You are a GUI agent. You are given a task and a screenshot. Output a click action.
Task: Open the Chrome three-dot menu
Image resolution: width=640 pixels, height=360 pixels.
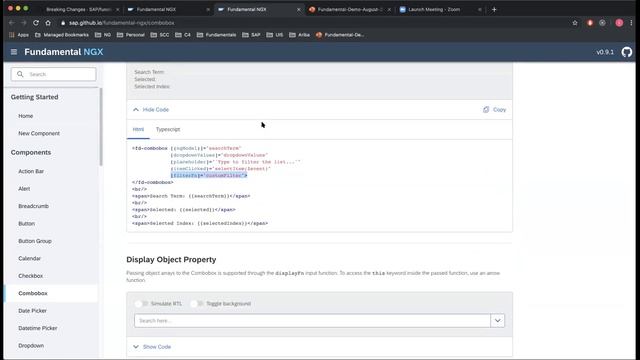pos(631,23)
